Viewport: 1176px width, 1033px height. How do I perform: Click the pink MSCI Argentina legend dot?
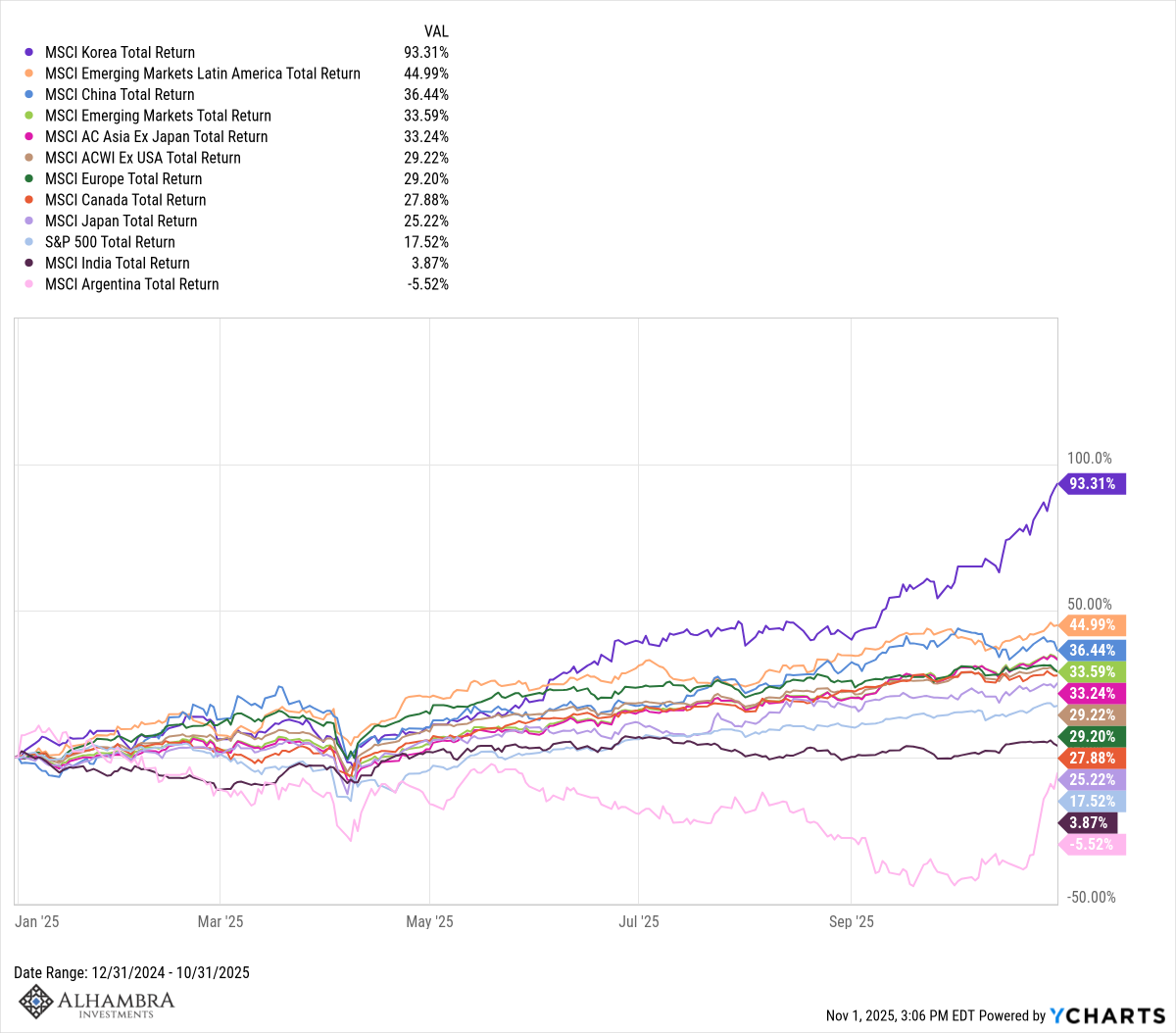(x=29, y=284)
